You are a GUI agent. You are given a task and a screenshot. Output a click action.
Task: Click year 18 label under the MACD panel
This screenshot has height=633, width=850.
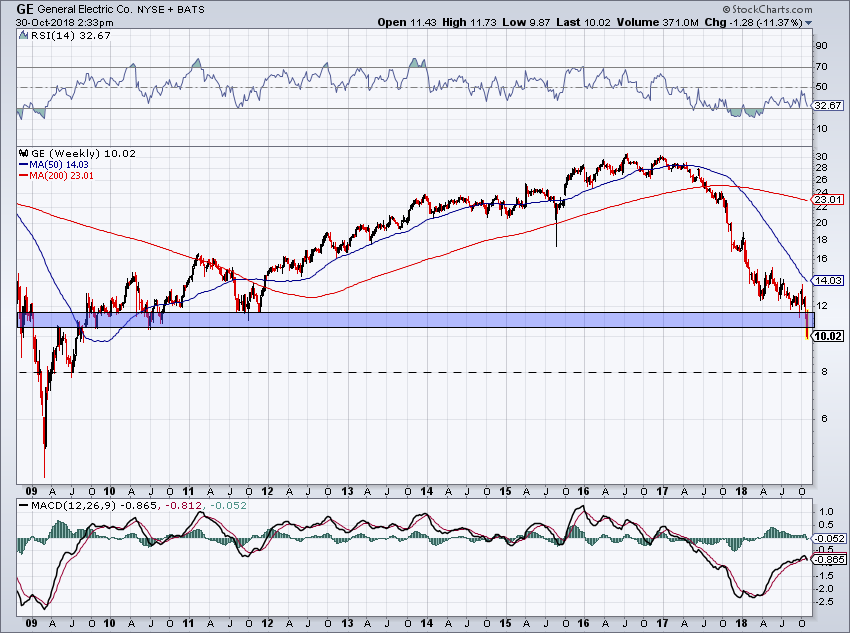point(741,623)
